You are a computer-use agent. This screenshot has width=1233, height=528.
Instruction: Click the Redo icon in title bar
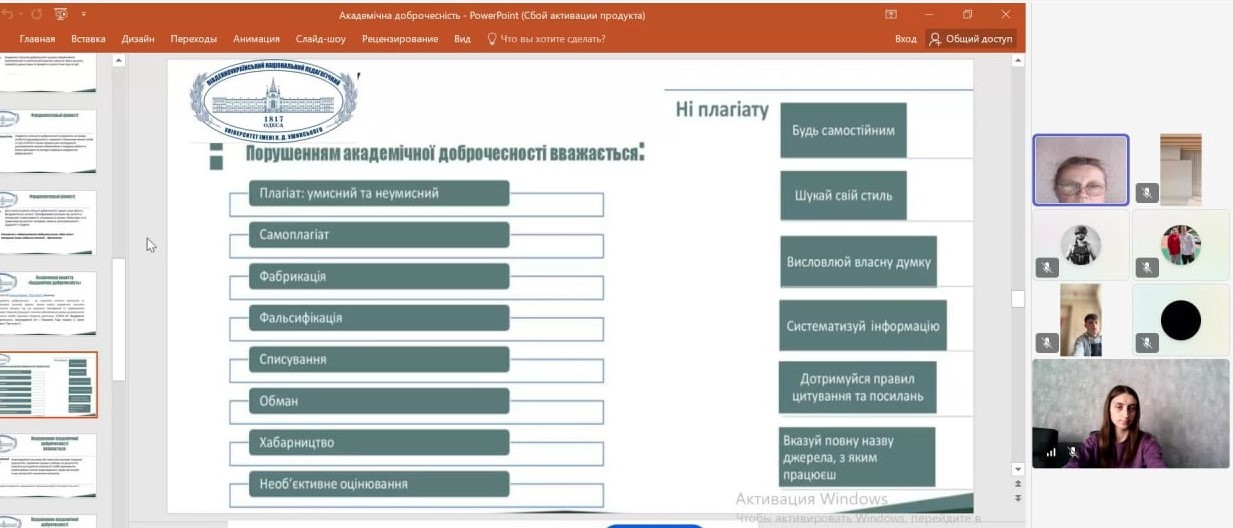pos(36,15)
